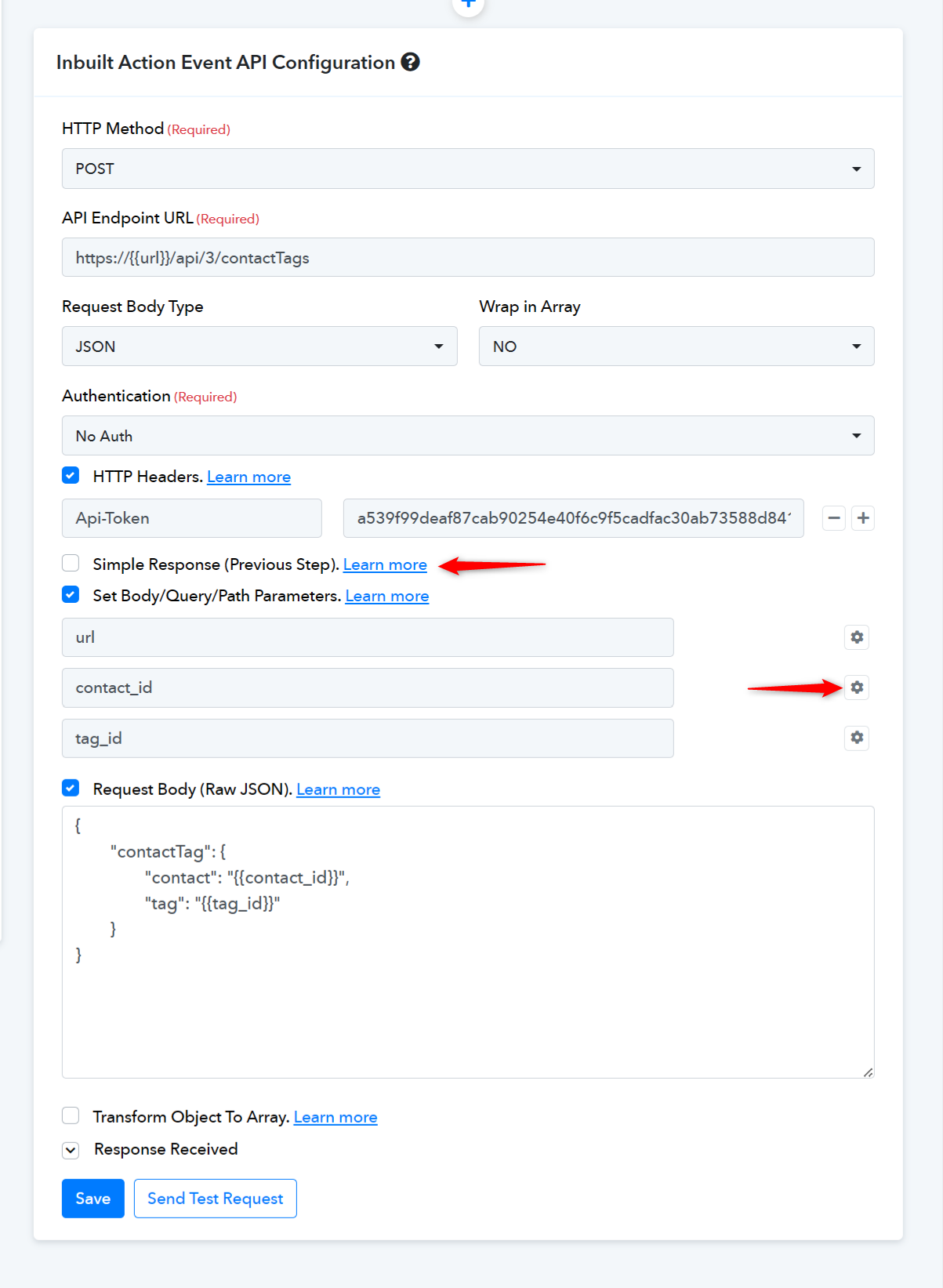Viewport: 943px width, 1288px height.
Task: Add a new HTTP header row
Action: click(x=863, y=518)
